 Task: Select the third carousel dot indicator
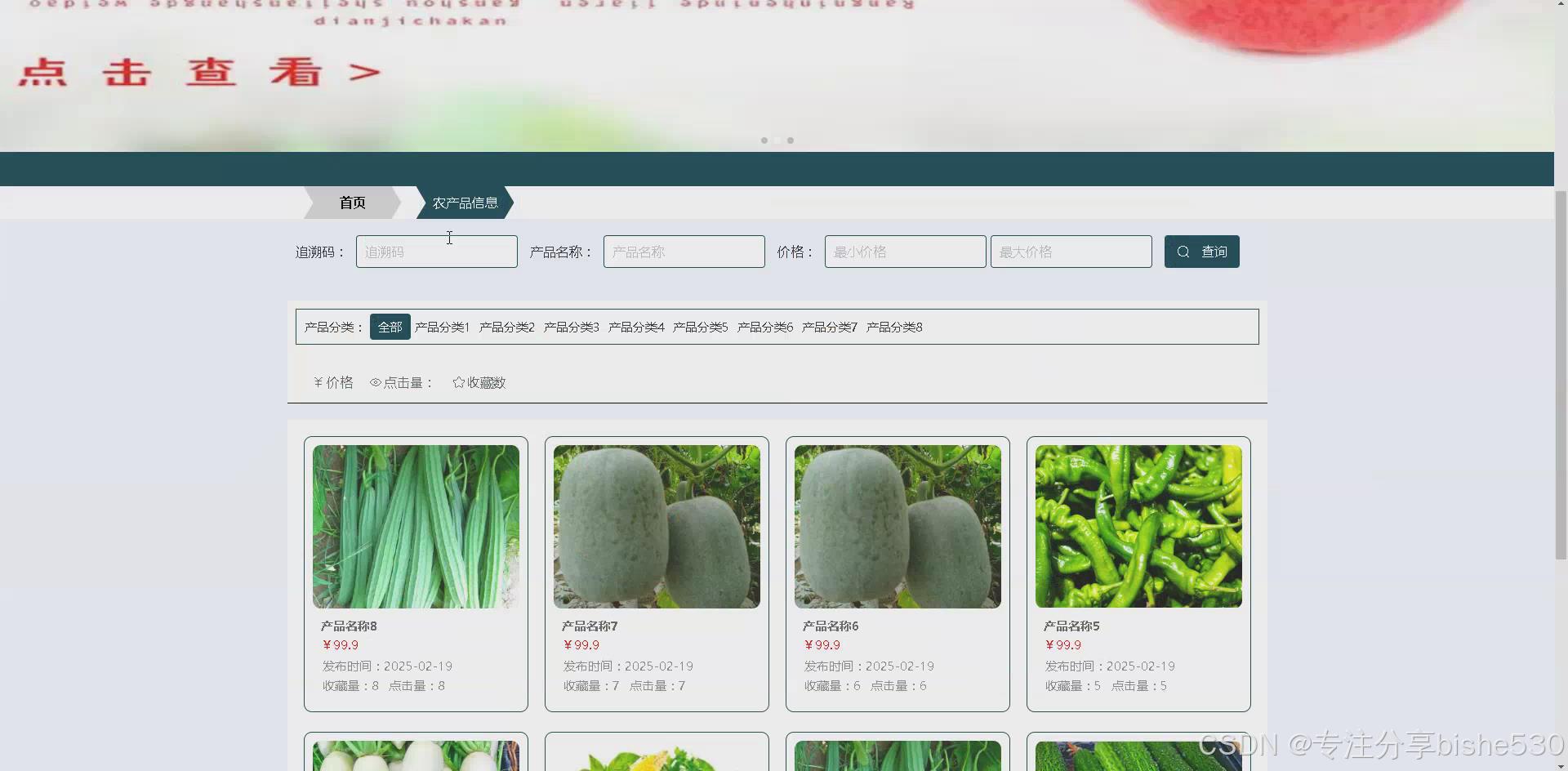[x=791, y=140]
